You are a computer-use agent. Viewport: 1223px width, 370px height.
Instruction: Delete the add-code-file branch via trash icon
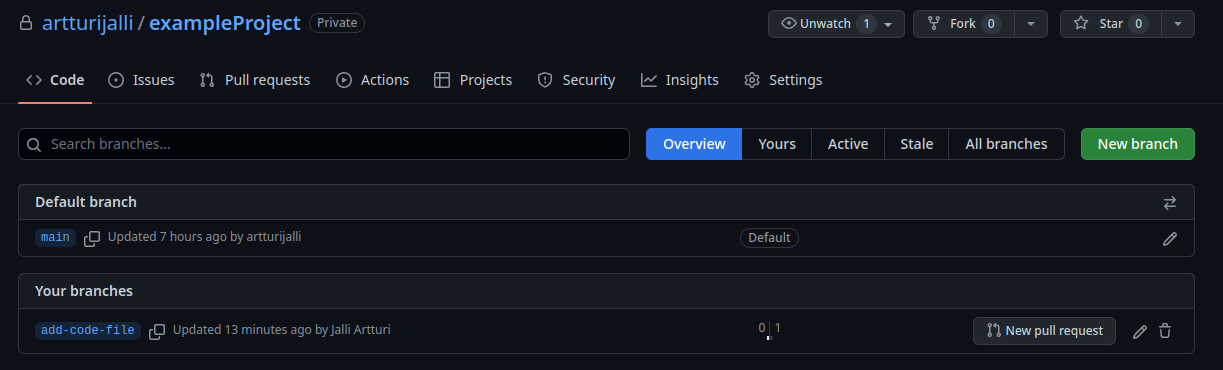[x=1165, y=331]
